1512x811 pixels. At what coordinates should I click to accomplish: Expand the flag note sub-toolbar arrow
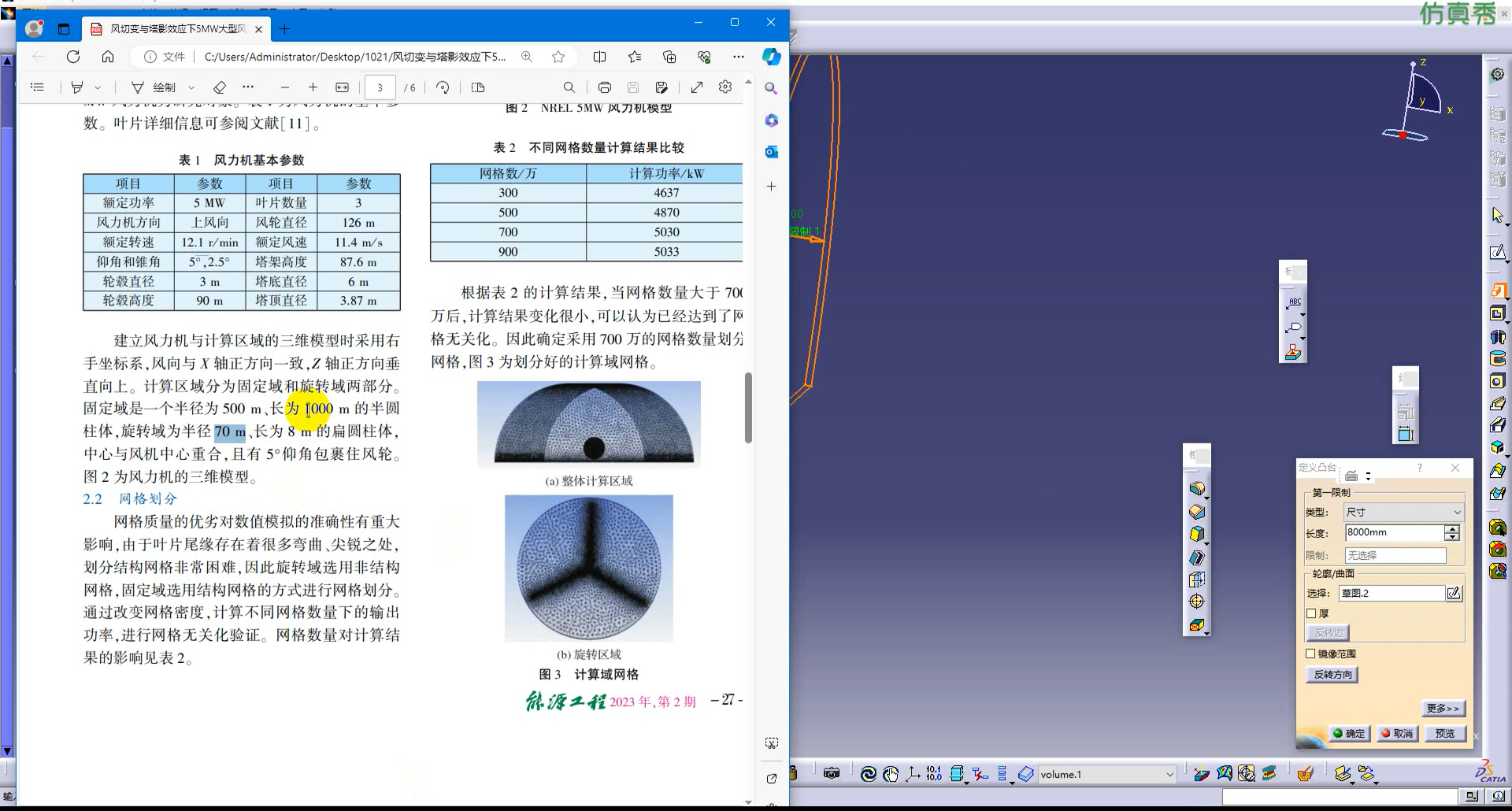(x=1303, y=339)
